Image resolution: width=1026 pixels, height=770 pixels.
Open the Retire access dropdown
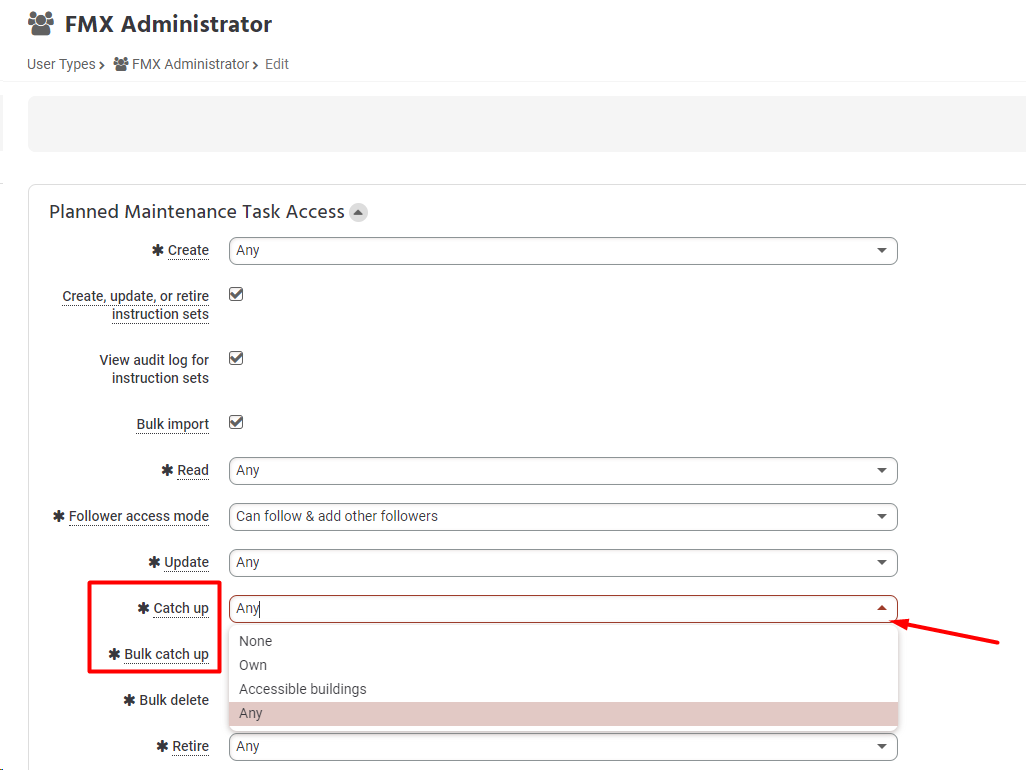562,746
